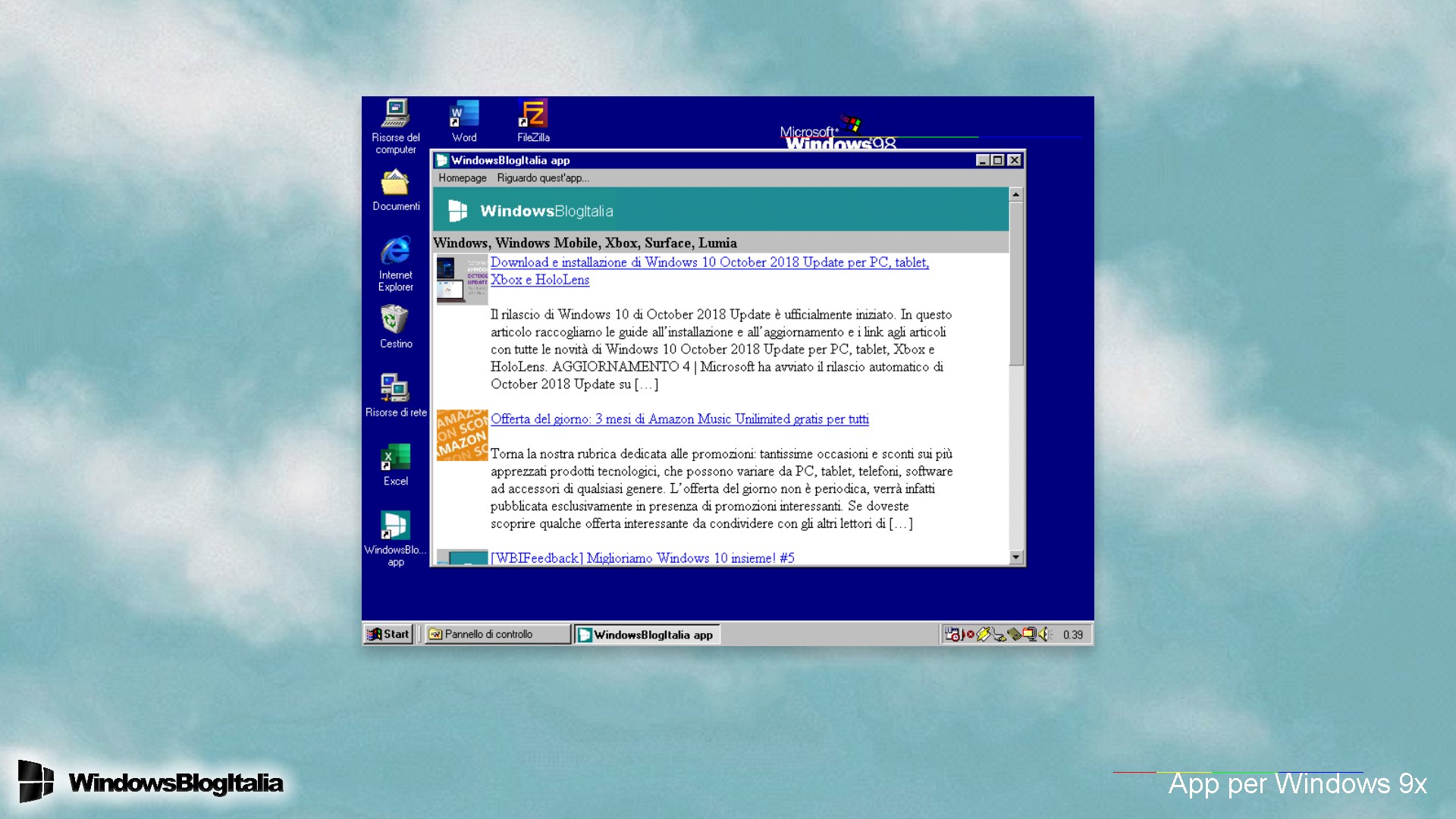Open Risorse di rete icon
The image size is (1456, 819).
(395, 396)
